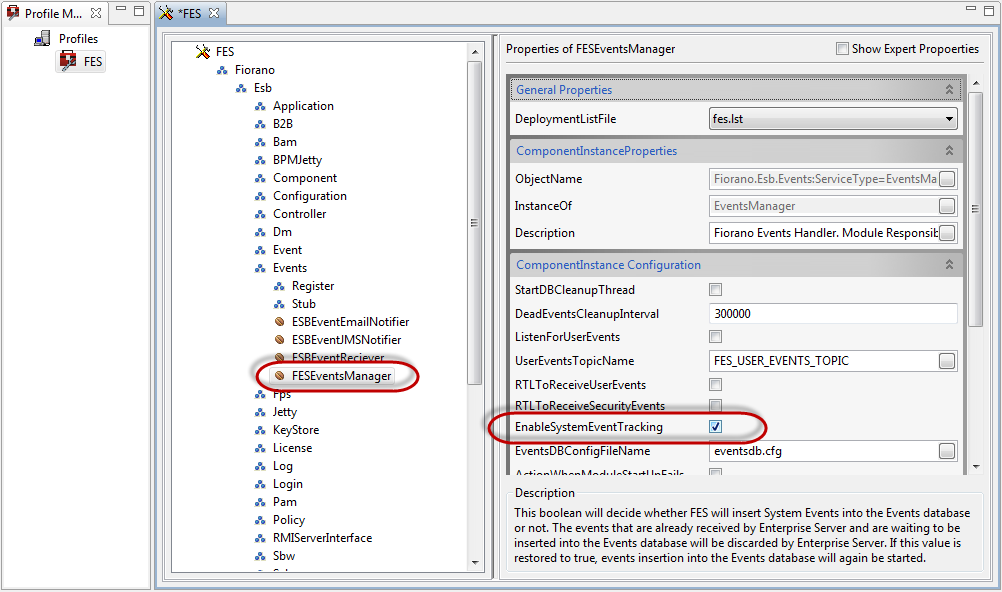Image resolution: width=1002 pixels, height=592 pixels.
Task: Click the UserEventsTopicName text field
Action: (x=823, y=361)
